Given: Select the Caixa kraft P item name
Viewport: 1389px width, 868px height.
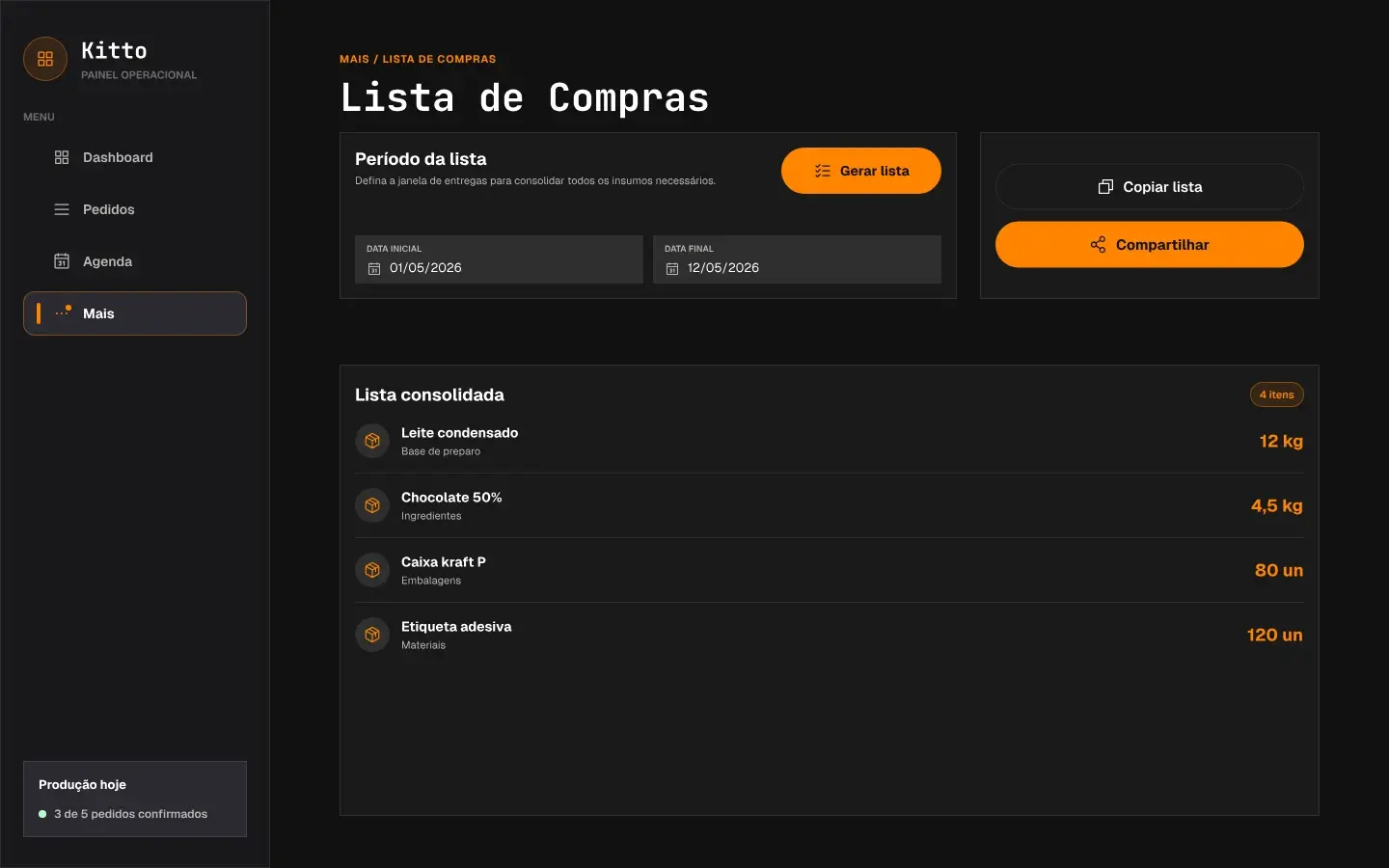Looking at the screenshot, I should pyautogui.click(x=444, y=562).
